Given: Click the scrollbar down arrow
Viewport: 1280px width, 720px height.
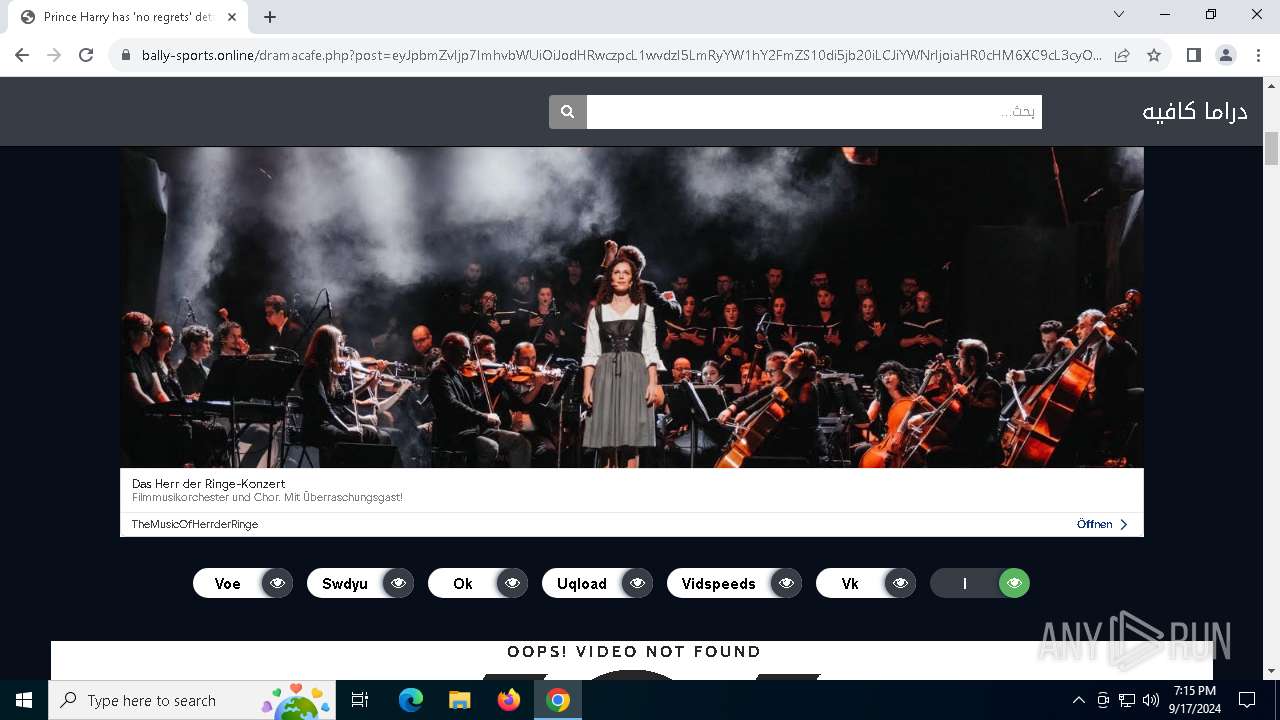Looking at the screenshot, I should [x=1272, y=671].
